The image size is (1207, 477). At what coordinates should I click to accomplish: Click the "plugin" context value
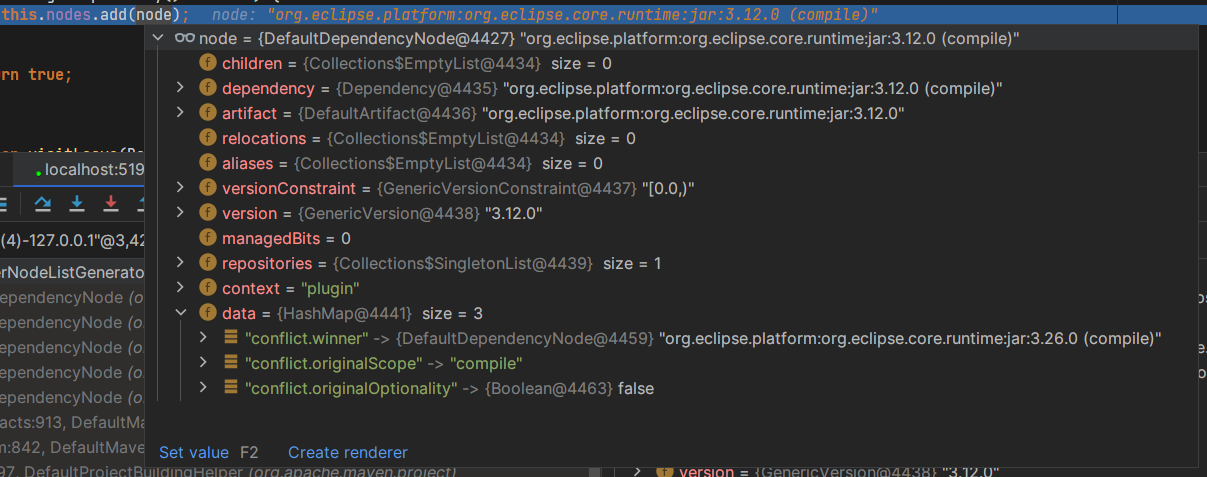(x=330, y=288)
